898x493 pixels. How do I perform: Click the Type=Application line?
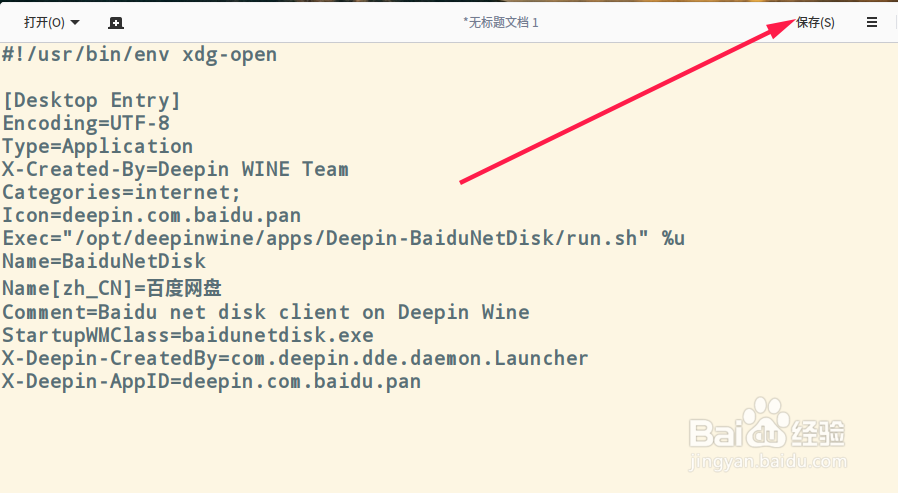click(97, 147)
